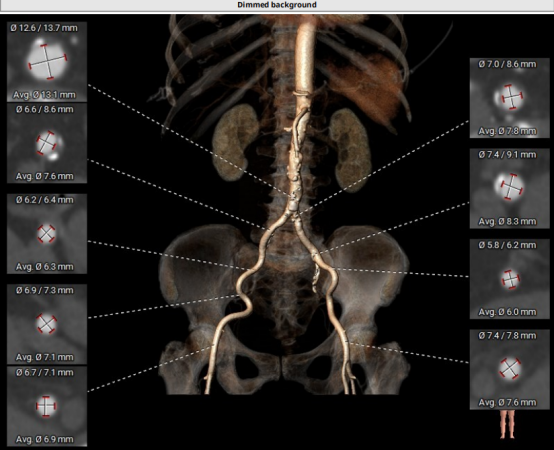The height and width of the screenshot is (450, 554).
Task: Open the Ø 6.6 / 8.6 mm cross-section
Action: point(47,143)
